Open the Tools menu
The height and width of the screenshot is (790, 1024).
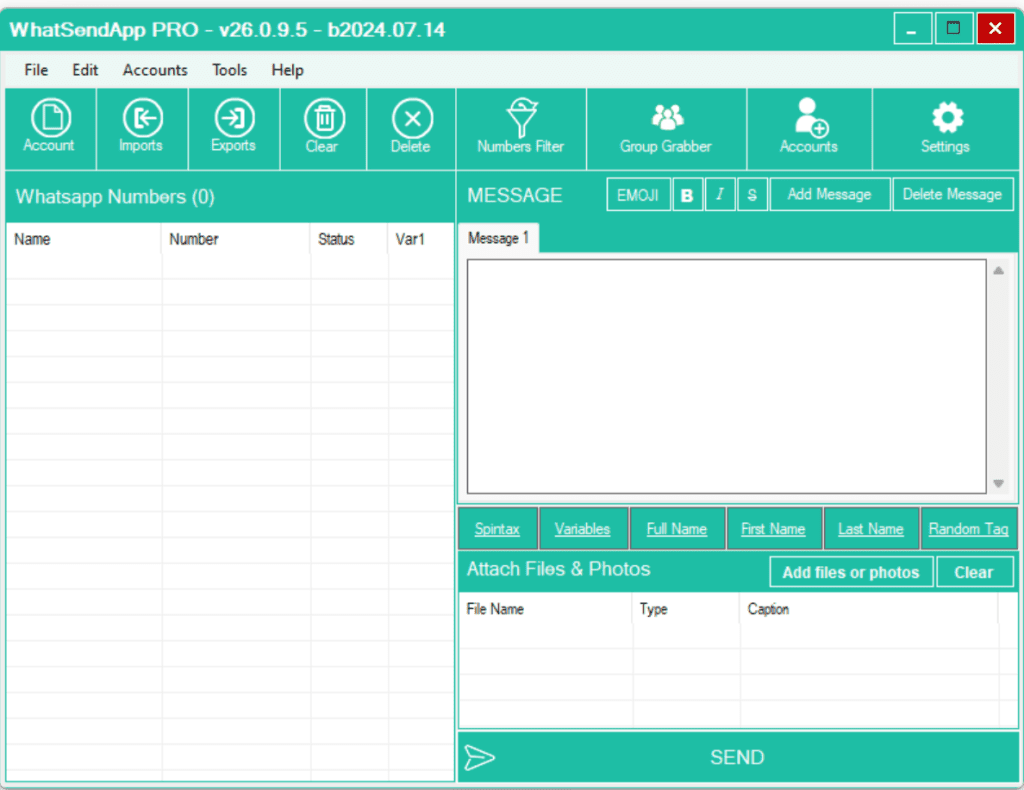[x=230, y=70]
